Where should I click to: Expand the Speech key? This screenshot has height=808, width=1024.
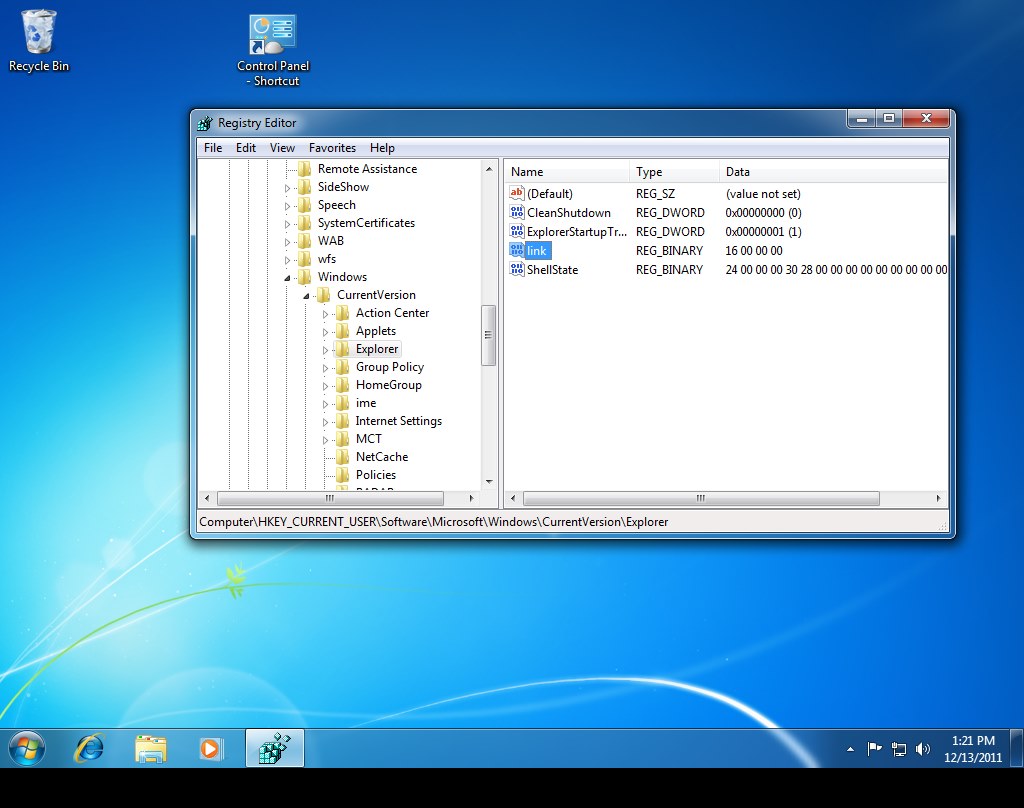[287, 206]
